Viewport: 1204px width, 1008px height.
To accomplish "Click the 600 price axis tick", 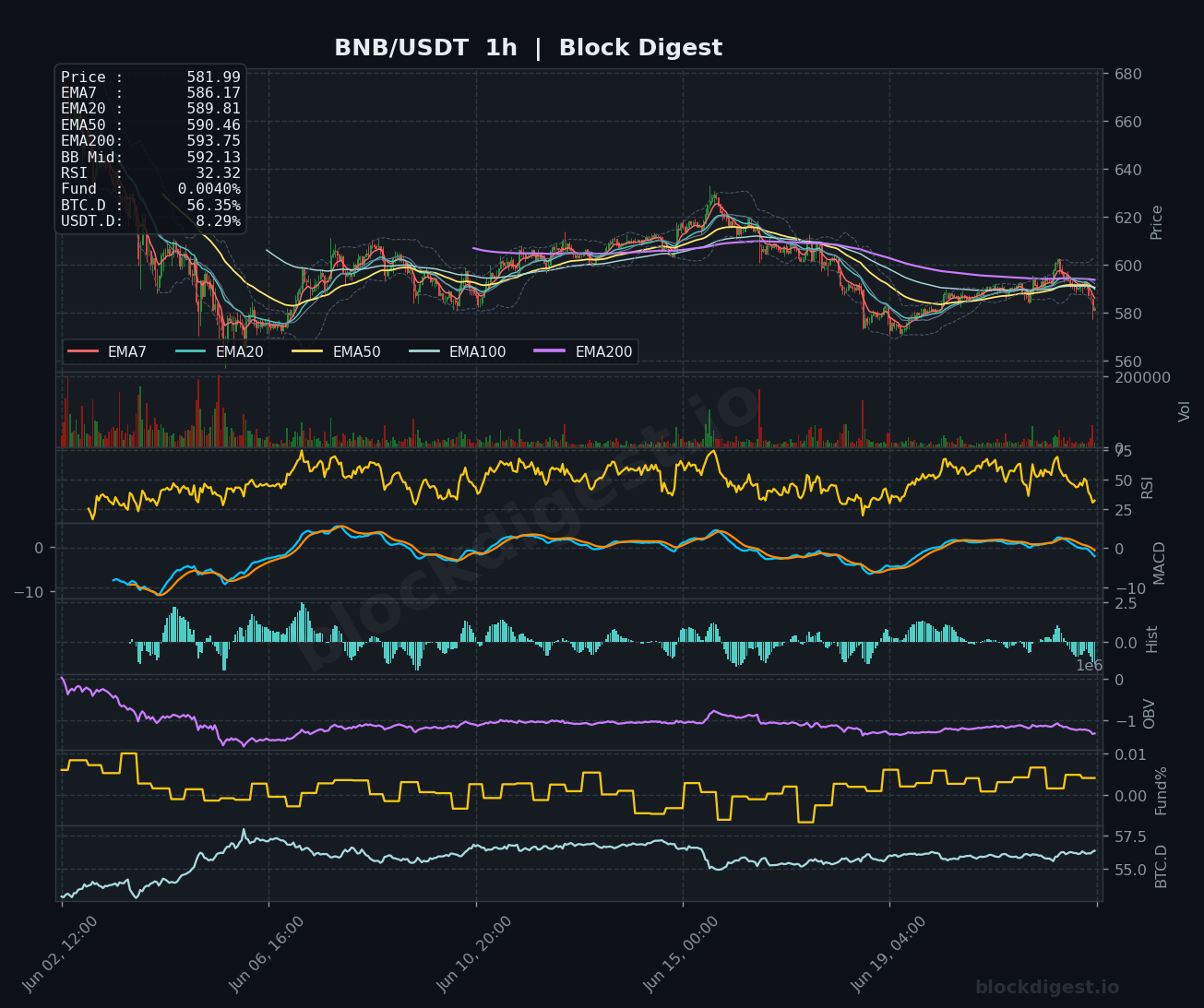I will click(1127, 266).
